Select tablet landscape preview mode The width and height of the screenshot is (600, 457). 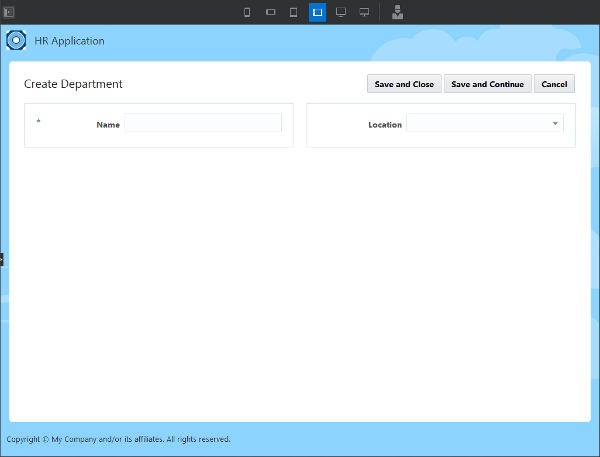click(x=317, y=12)
